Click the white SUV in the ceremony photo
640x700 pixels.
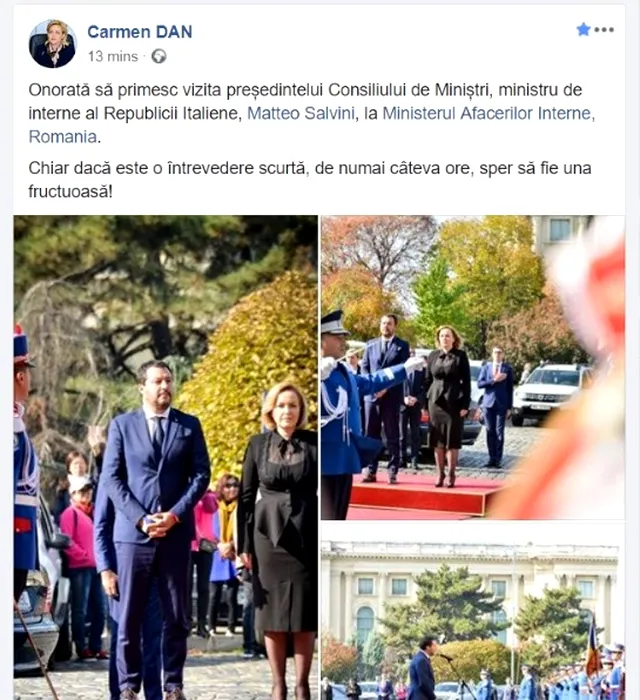550,393
